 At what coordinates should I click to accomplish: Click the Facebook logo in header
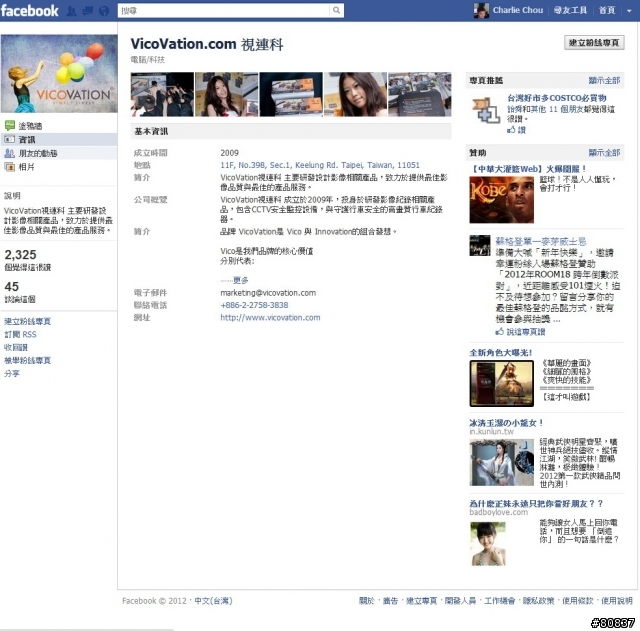click(x=29, y=10)
